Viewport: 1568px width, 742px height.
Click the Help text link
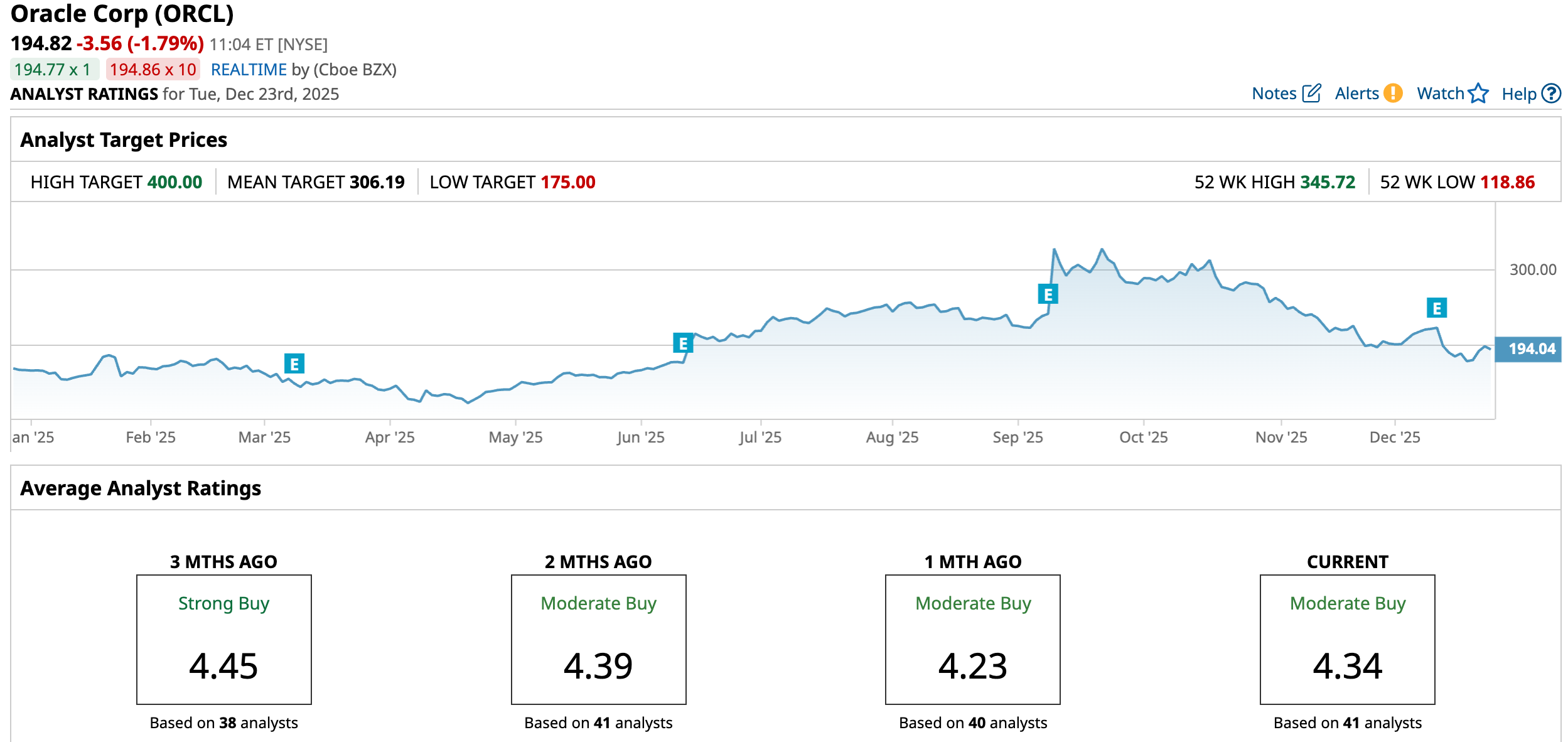pos(1518,94)
